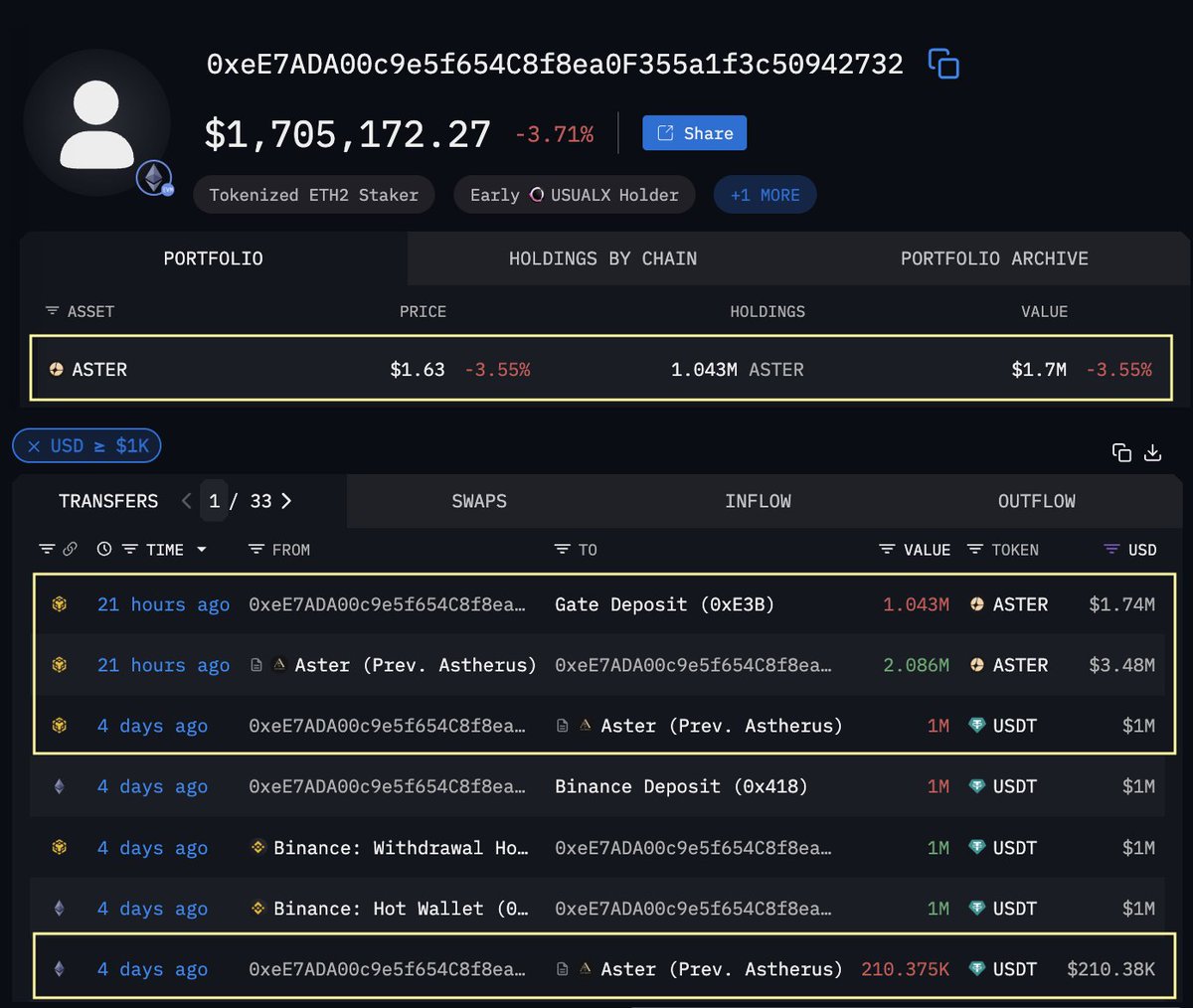
Task: Open the 21 hours ago link in the Gate Deposit row
Action: (x=163, y=604)
